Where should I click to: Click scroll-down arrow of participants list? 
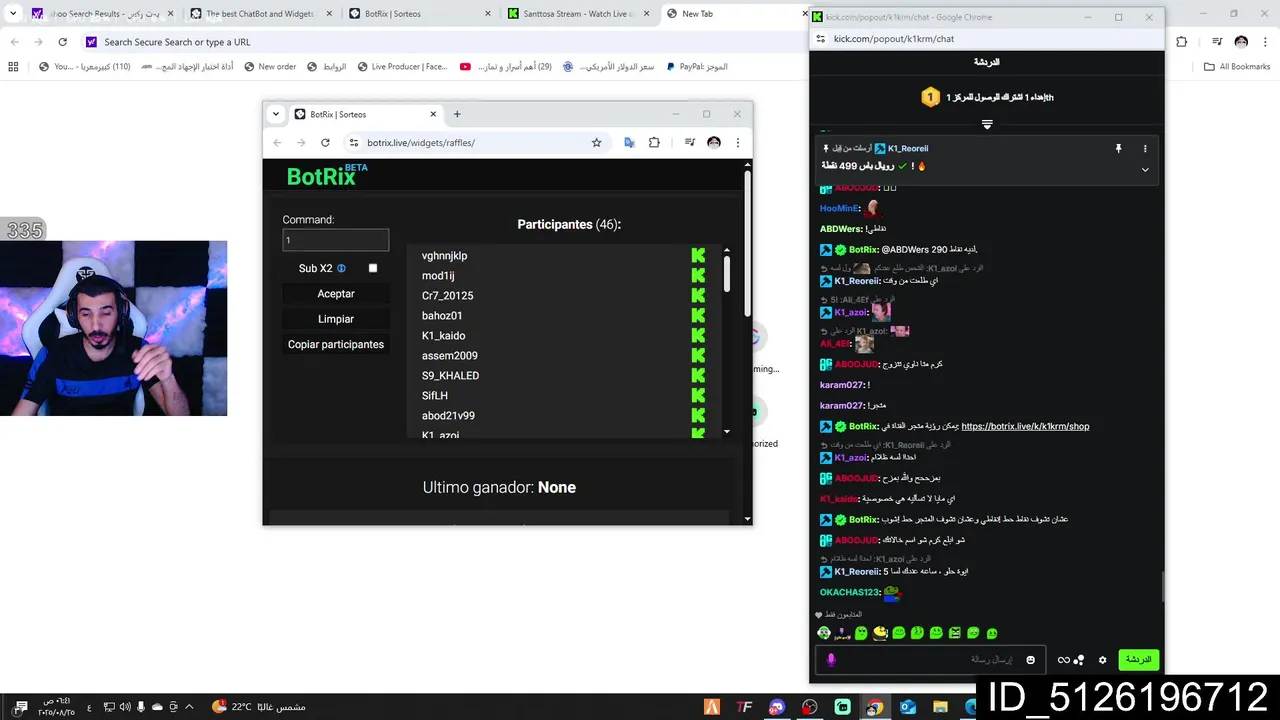tap(727, 432)
